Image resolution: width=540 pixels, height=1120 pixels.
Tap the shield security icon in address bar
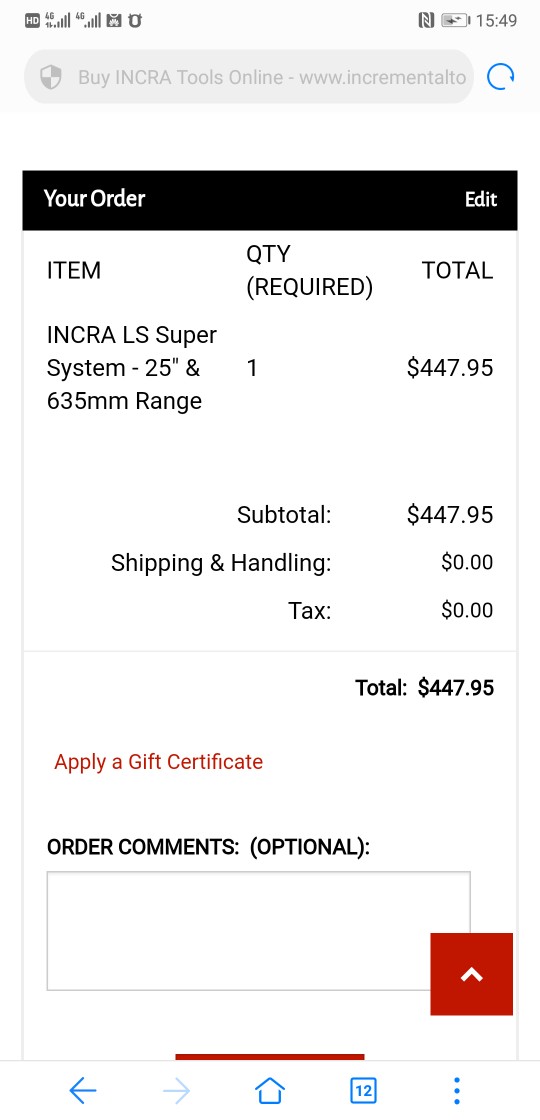51,76
